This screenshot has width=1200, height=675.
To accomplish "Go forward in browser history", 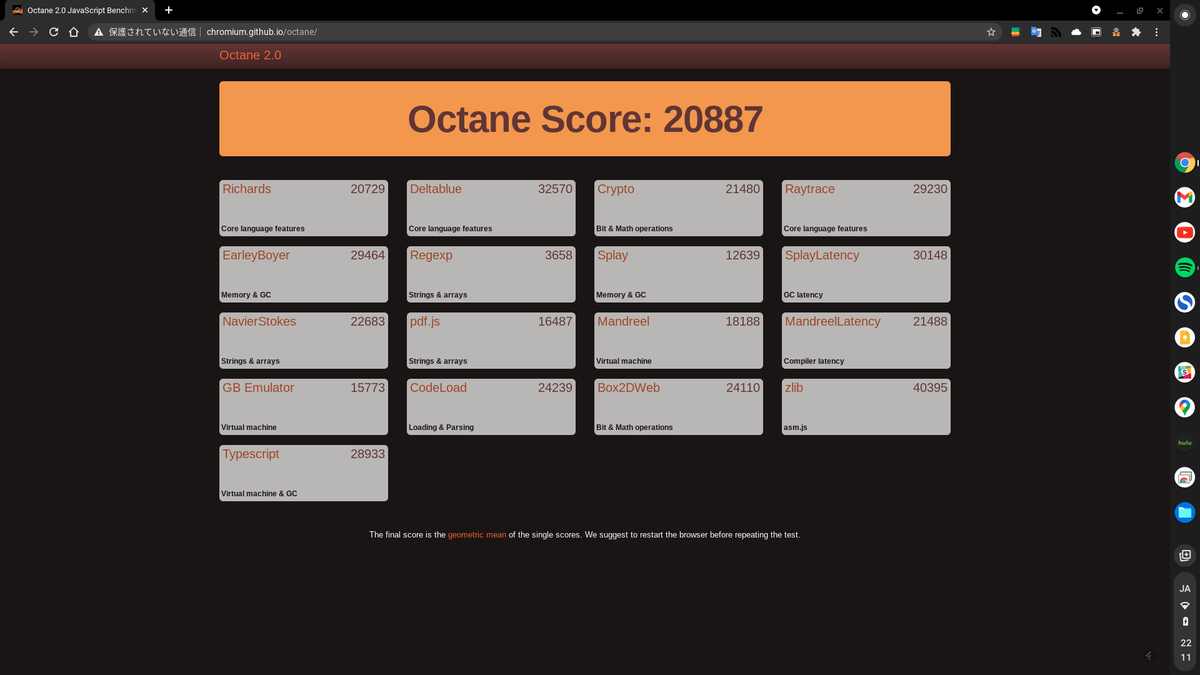I will [x=34, y=32].
